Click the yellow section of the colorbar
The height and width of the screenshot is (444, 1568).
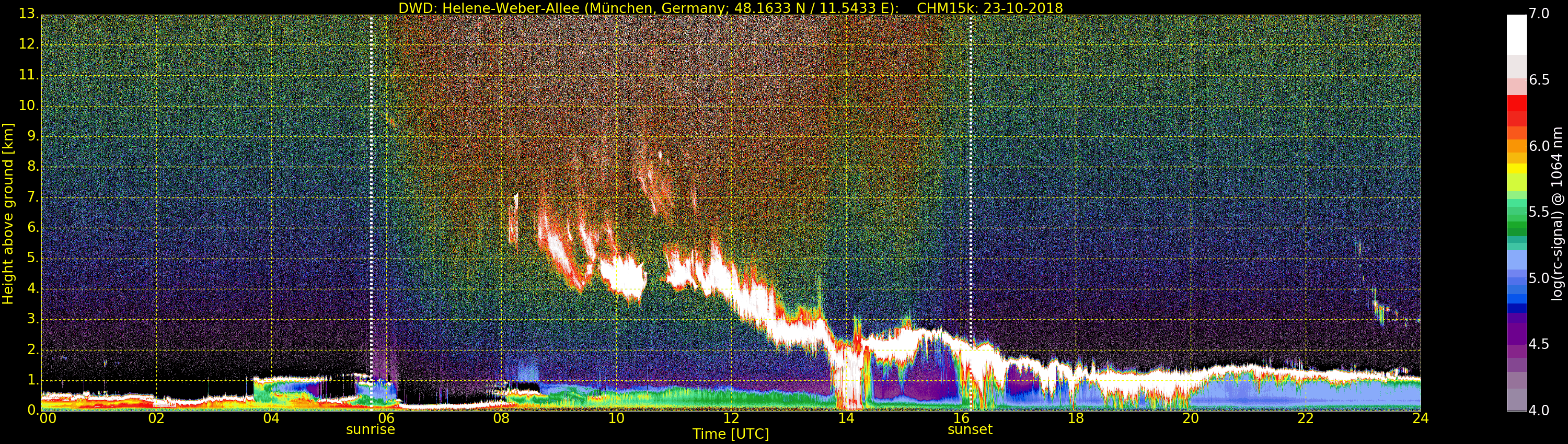1516,169
